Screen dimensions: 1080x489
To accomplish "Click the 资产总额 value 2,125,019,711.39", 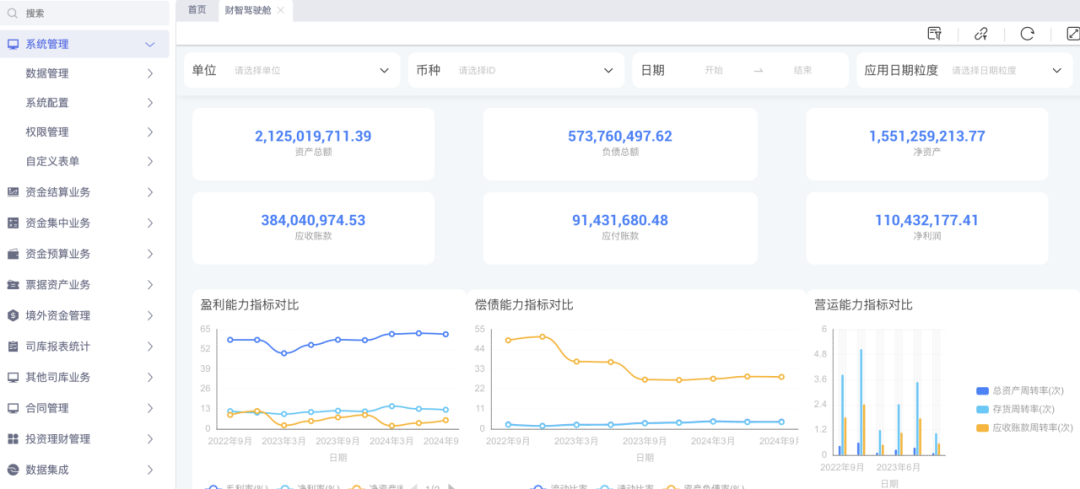I will pyautogui.click(x=313, y=136).
